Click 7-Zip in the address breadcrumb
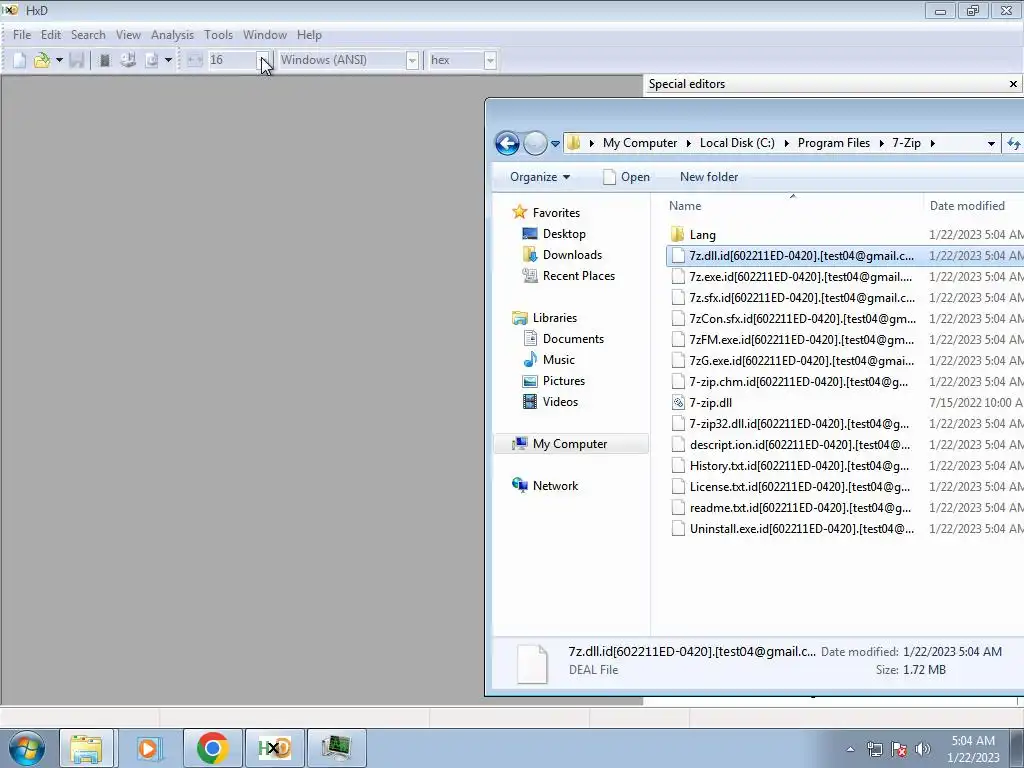Image resolution: width=1024 pixels, height=768 pixels. point(906,143)
